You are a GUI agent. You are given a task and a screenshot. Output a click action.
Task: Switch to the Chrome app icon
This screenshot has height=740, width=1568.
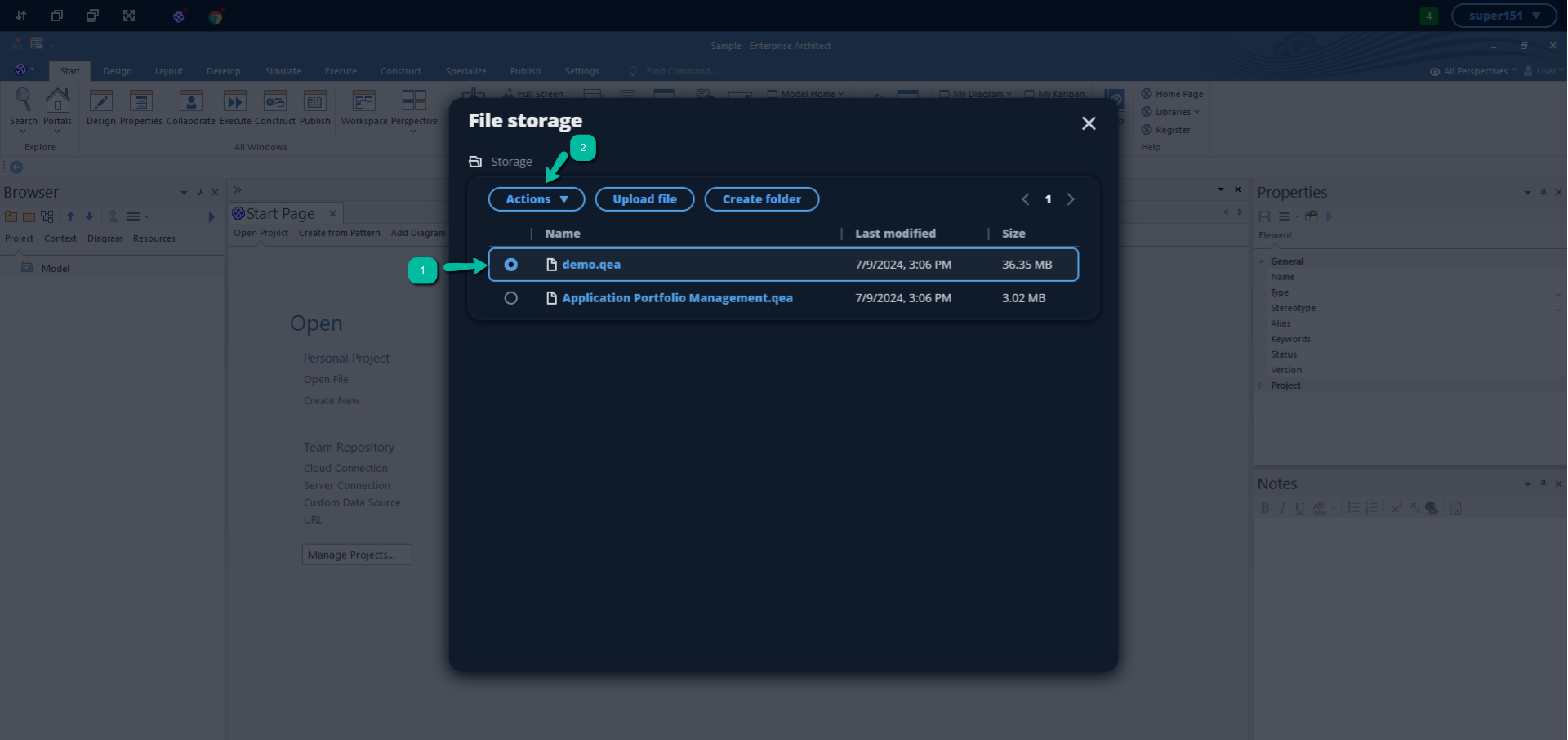216,16
